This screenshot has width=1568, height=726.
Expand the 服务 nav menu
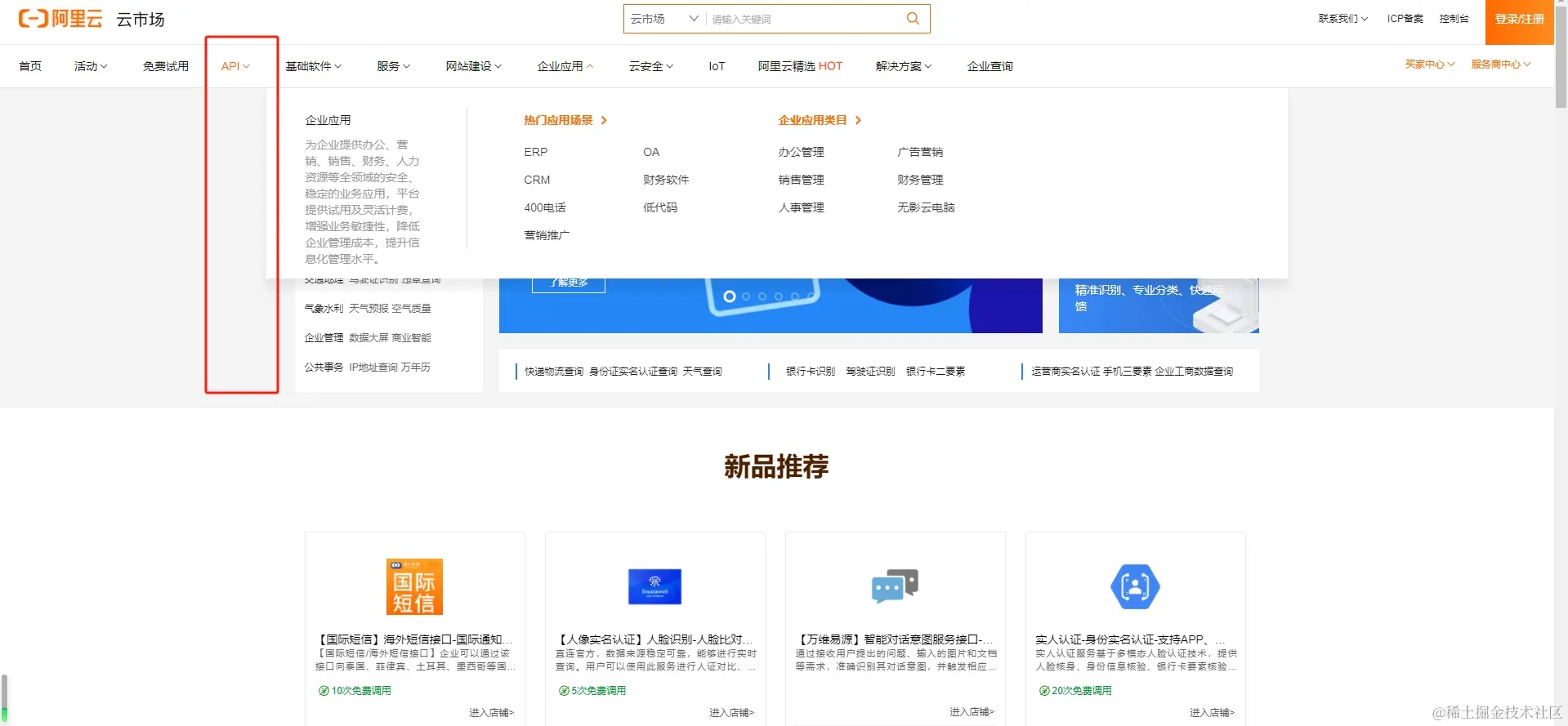tap(393, 66)
